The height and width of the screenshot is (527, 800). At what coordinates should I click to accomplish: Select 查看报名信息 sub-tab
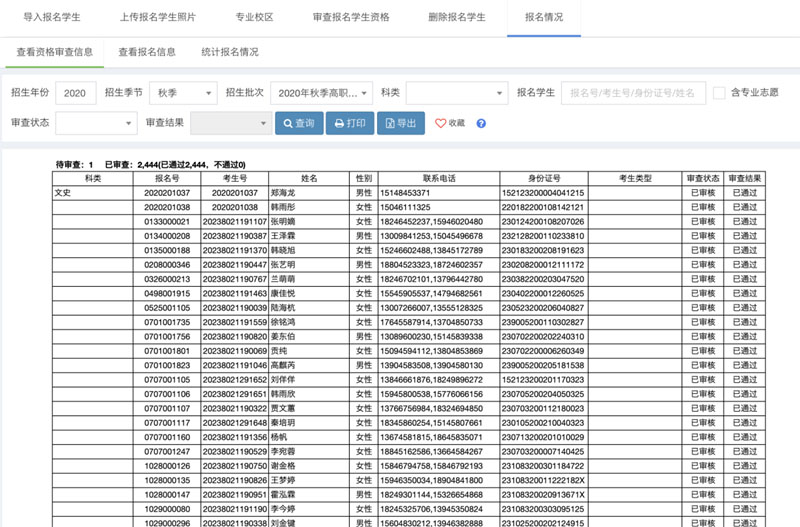click(x=147, y=51)
